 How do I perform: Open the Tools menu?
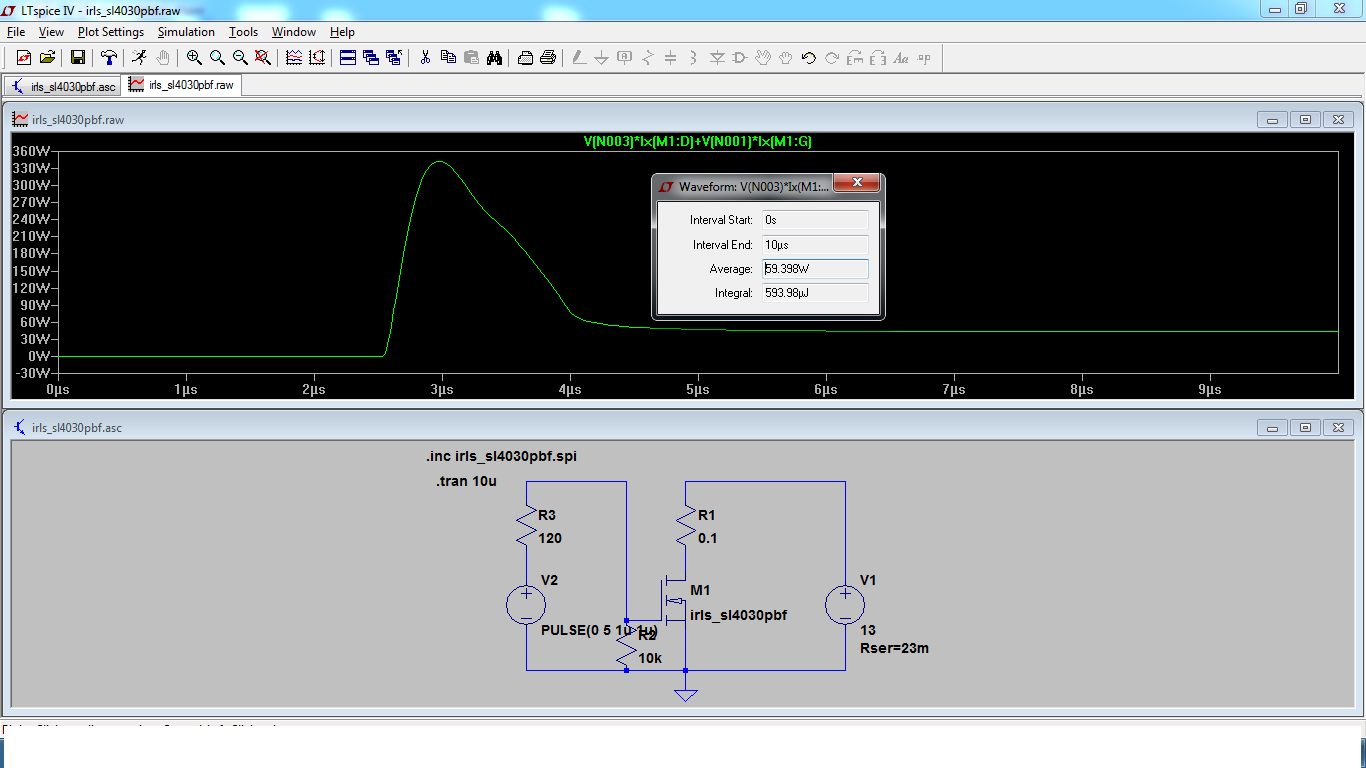coord(243,32)
